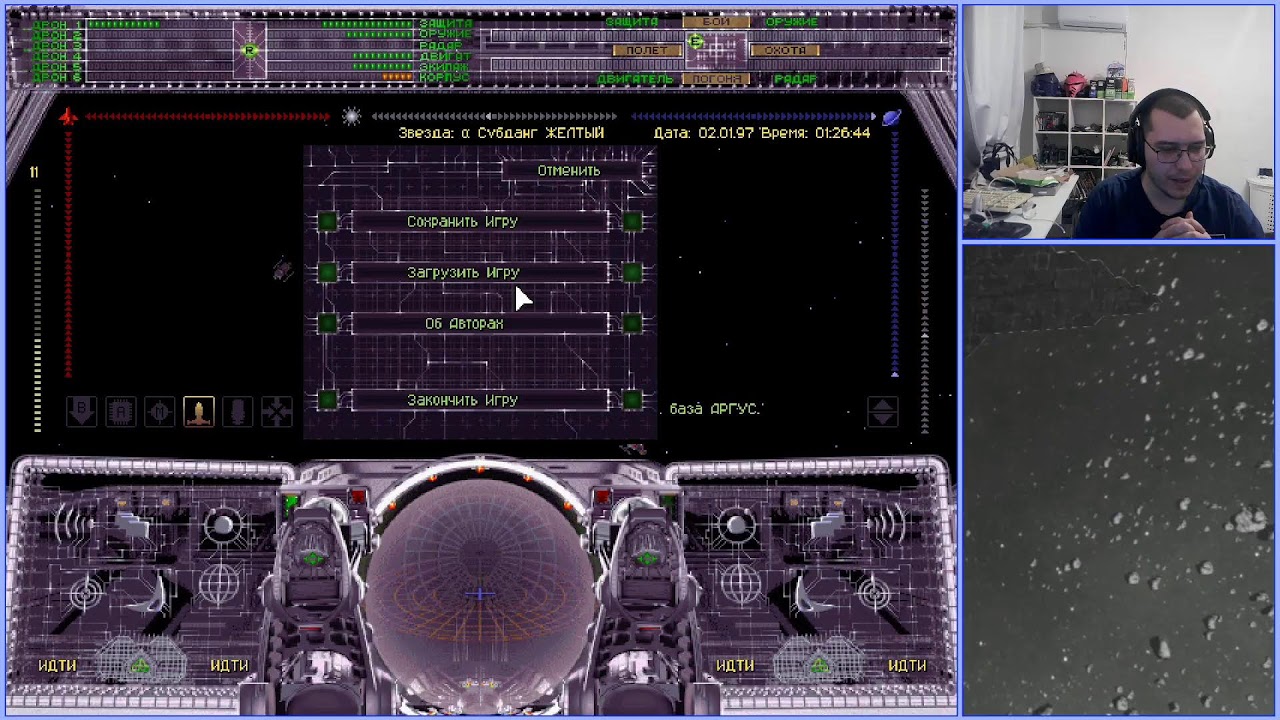Click the wireframe globe icon on left cockpit panel
Image resolution: width=1280 pixels, height=720 pixels.
[x=218, y=584]
